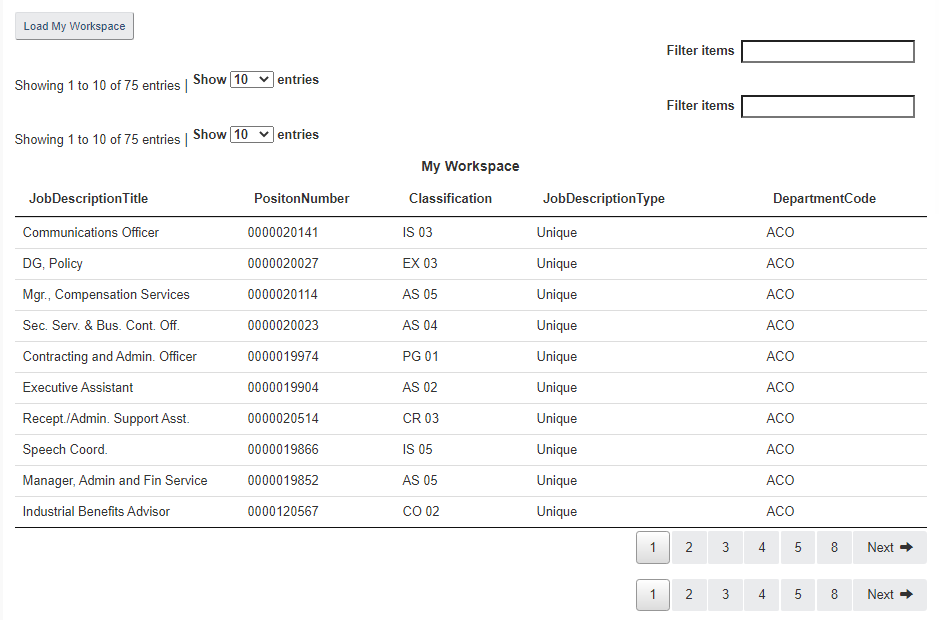Click classification CR 03

click(420, 419)
